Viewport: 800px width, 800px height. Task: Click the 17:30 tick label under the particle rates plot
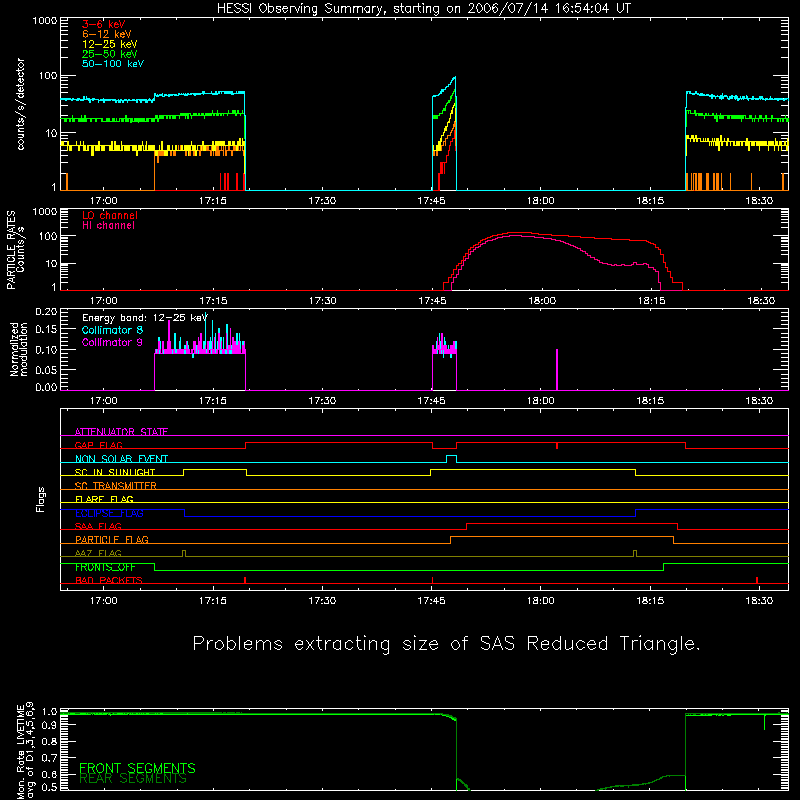click(322, 301)
